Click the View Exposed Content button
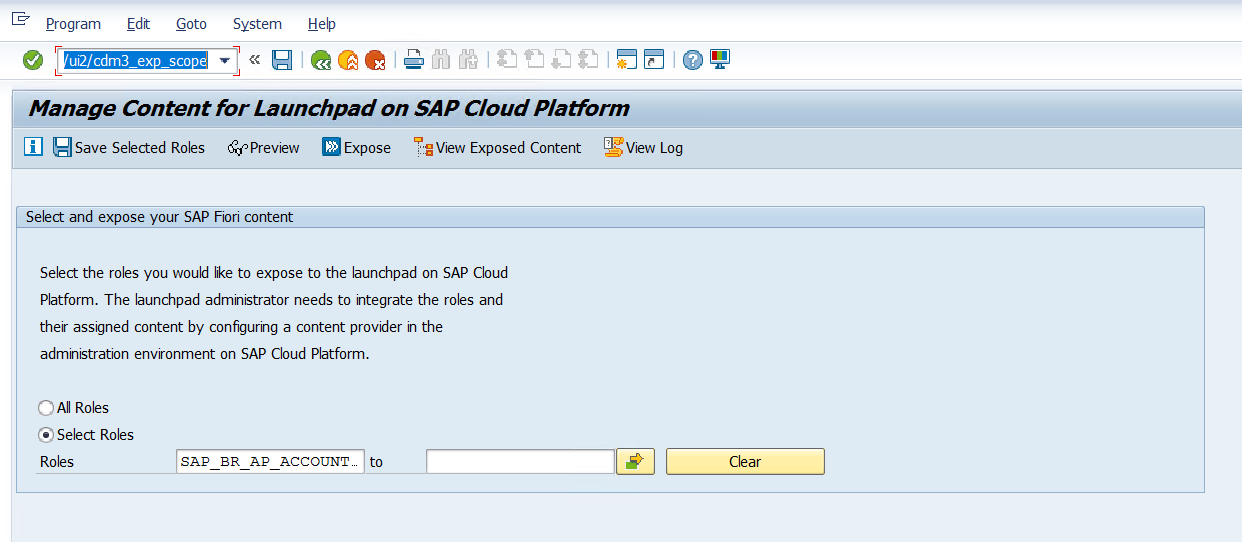 [x=497, y=148]
